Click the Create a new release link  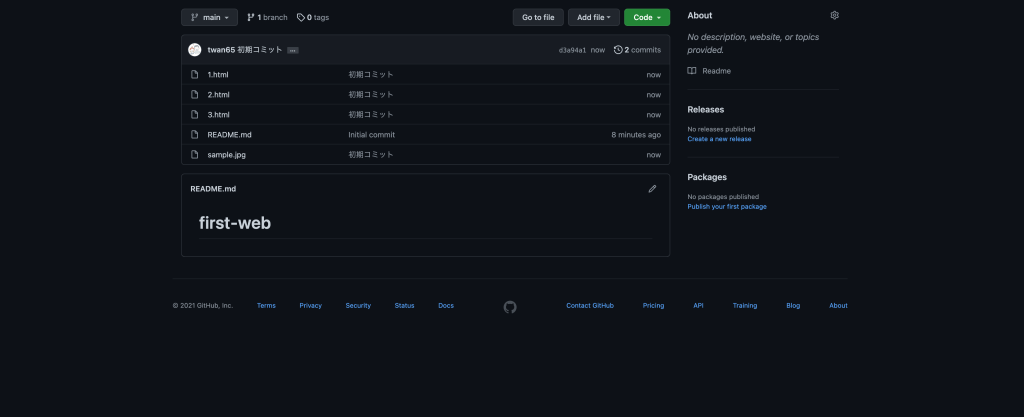(719, 139)
